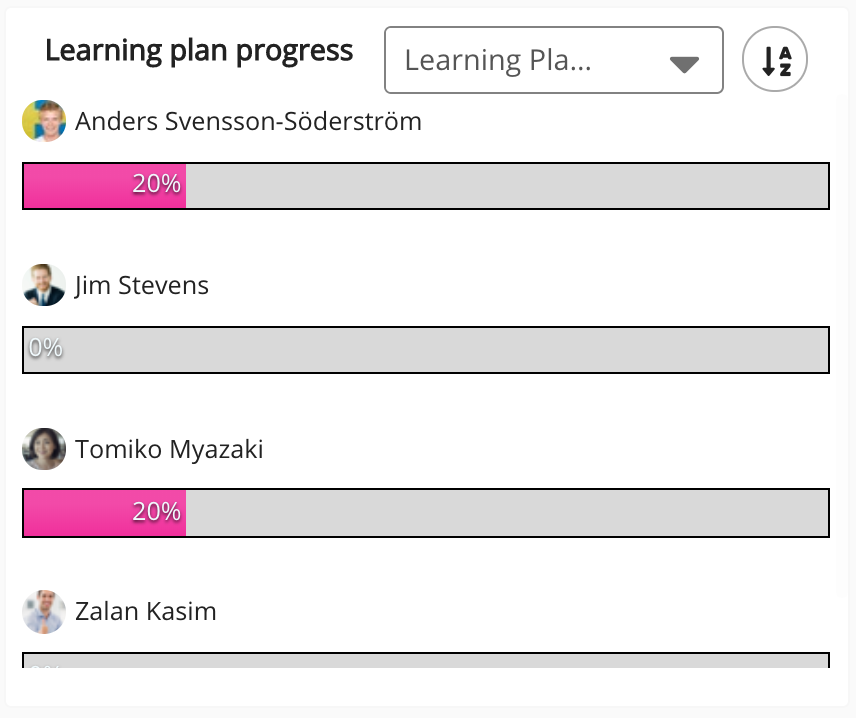Click the dropdown caret arrow
Viewport: 856px width, 718px height.
click(684, 64)
